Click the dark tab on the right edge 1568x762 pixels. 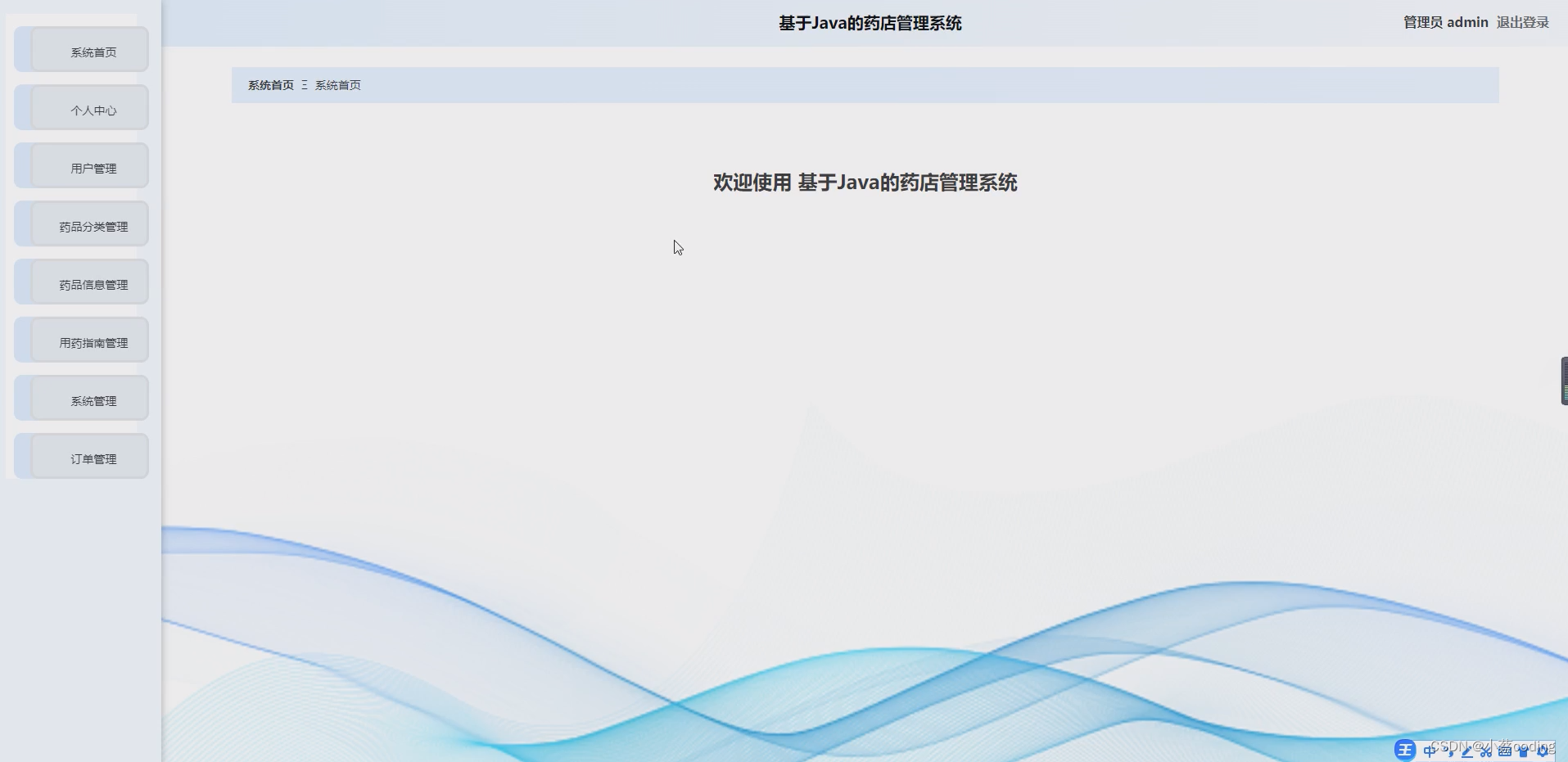point(1564,381)
